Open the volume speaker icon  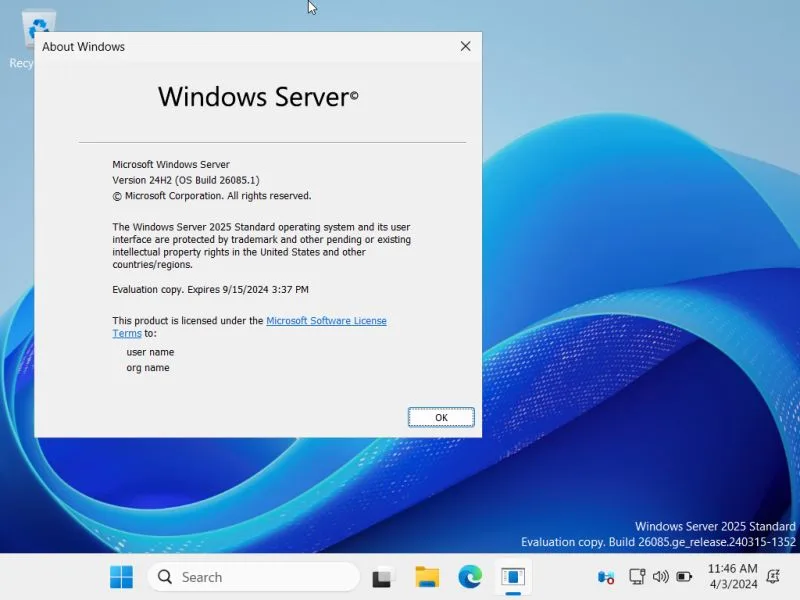tap(660, 577)
